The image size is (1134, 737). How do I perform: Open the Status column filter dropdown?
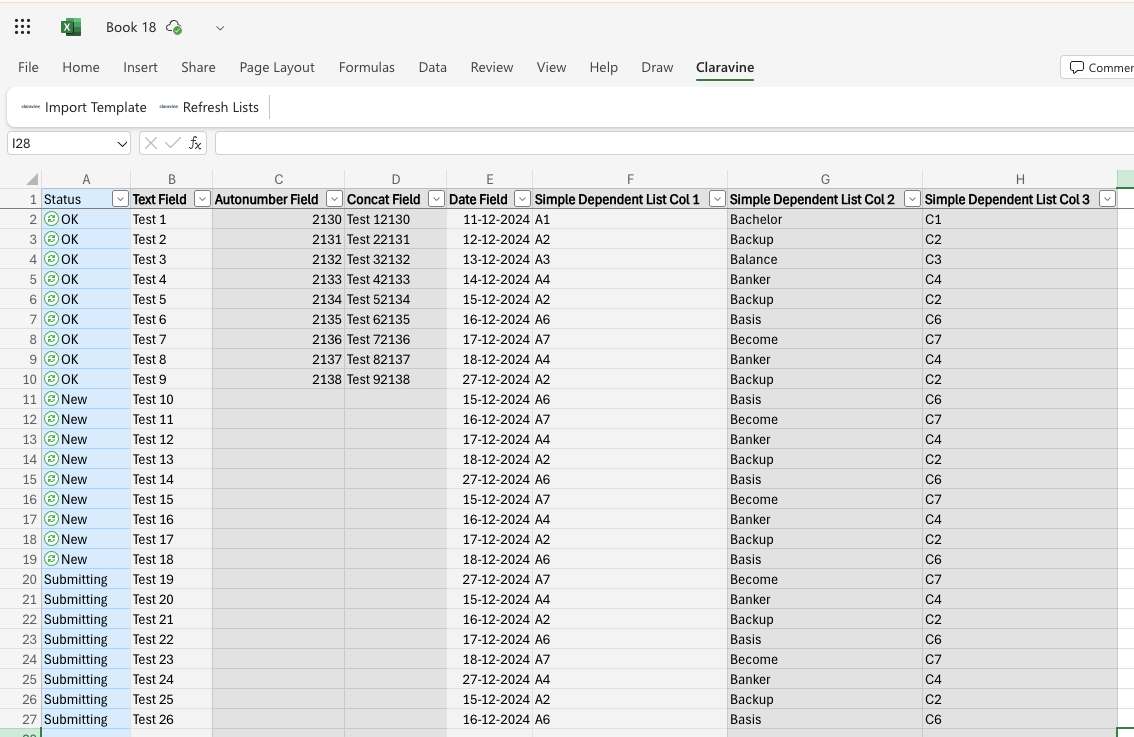120,199
